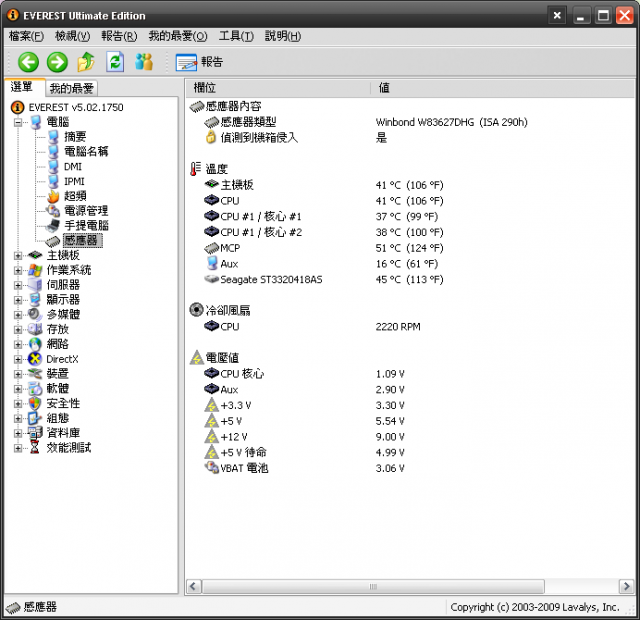
Task: Click the 多媒體 speaker icon
Action: (35, 314)
